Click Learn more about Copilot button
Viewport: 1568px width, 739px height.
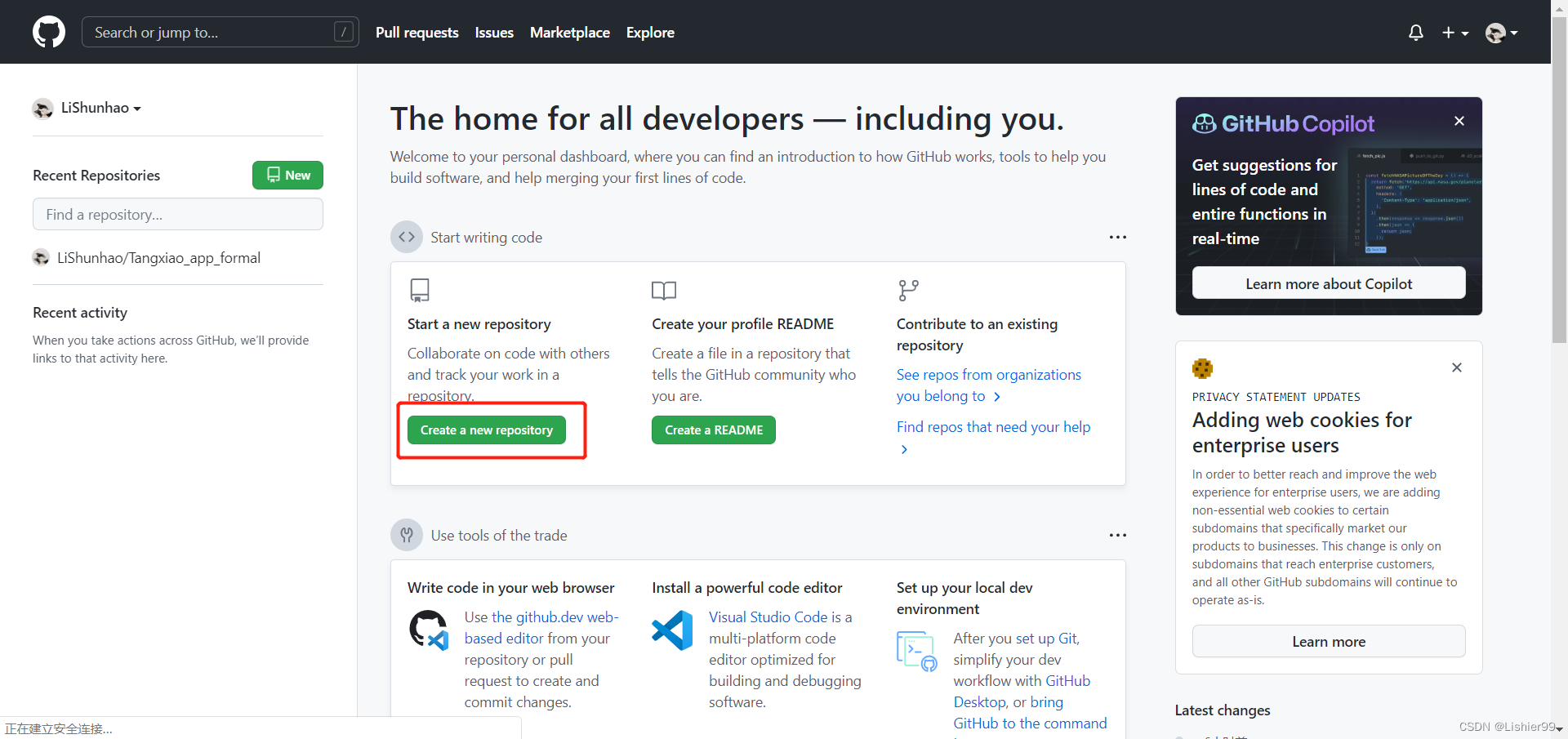pos(1329,283)
